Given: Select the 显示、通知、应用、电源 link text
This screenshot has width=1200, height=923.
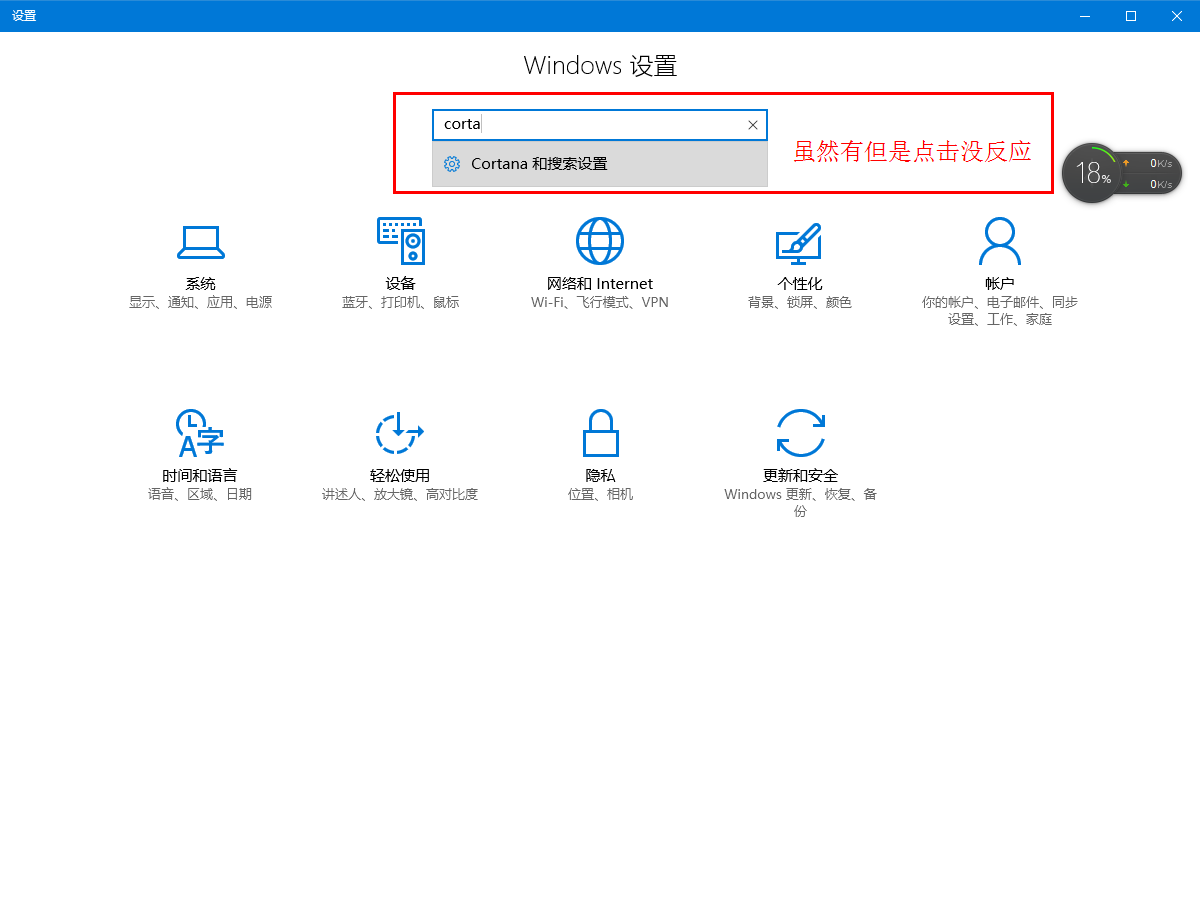Looking at the screenshot, I should [x=200, y=301].
